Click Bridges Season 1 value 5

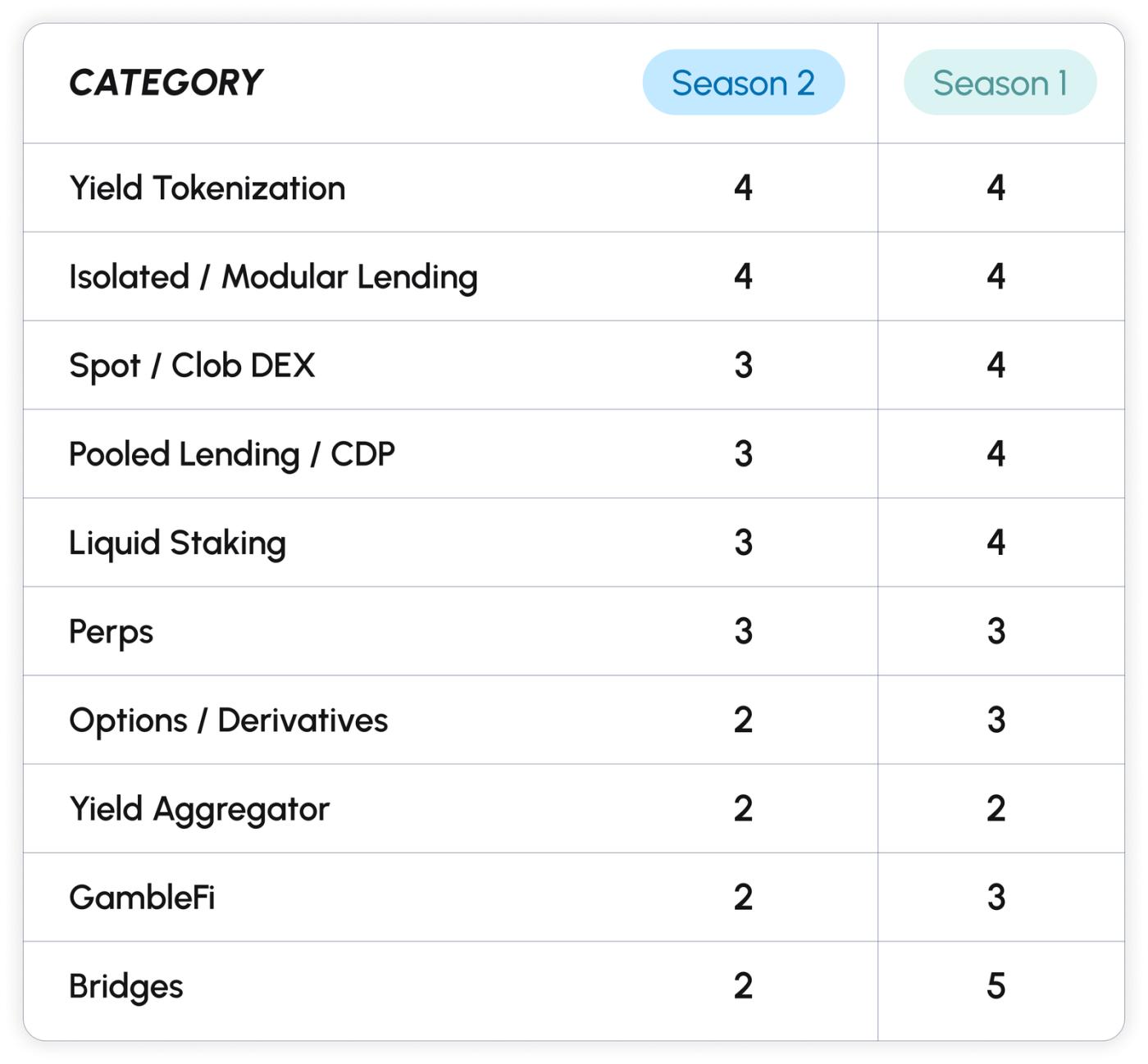click(995, 986)
